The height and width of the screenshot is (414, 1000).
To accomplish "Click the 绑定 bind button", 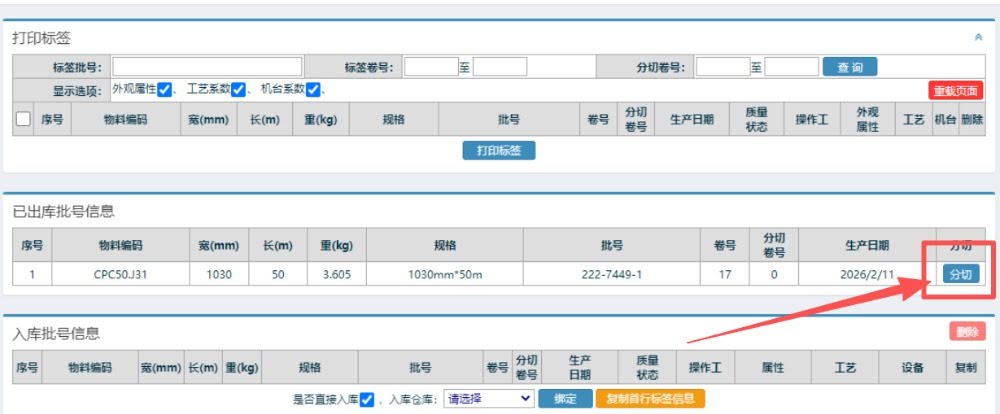I will [565, 398].
